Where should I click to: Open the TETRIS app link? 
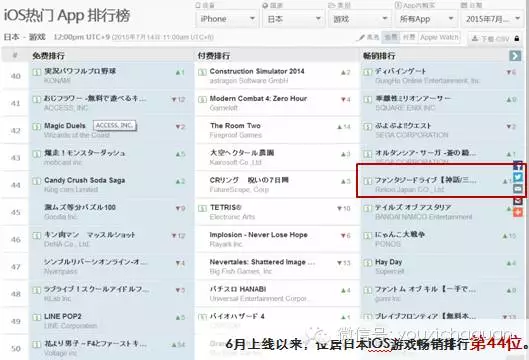click(226, 207)
